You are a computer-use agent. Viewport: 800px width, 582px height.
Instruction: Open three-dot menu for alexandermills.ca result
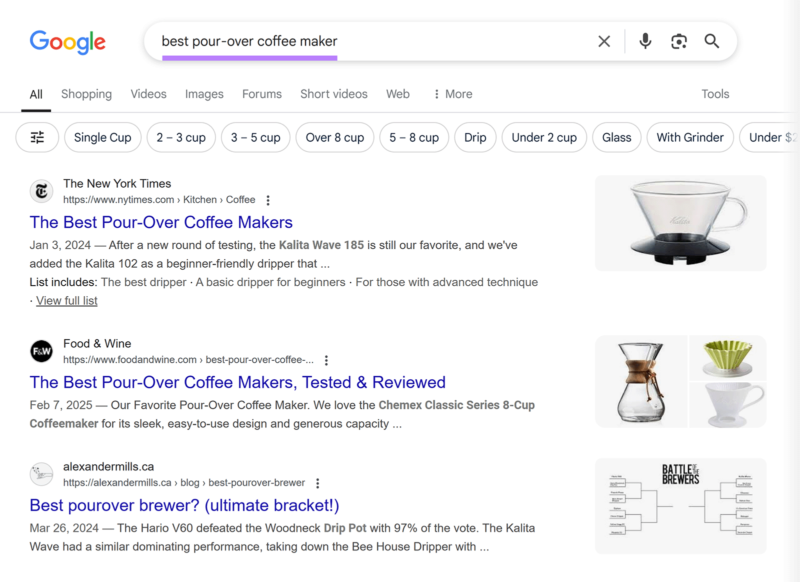coord(318,483)
